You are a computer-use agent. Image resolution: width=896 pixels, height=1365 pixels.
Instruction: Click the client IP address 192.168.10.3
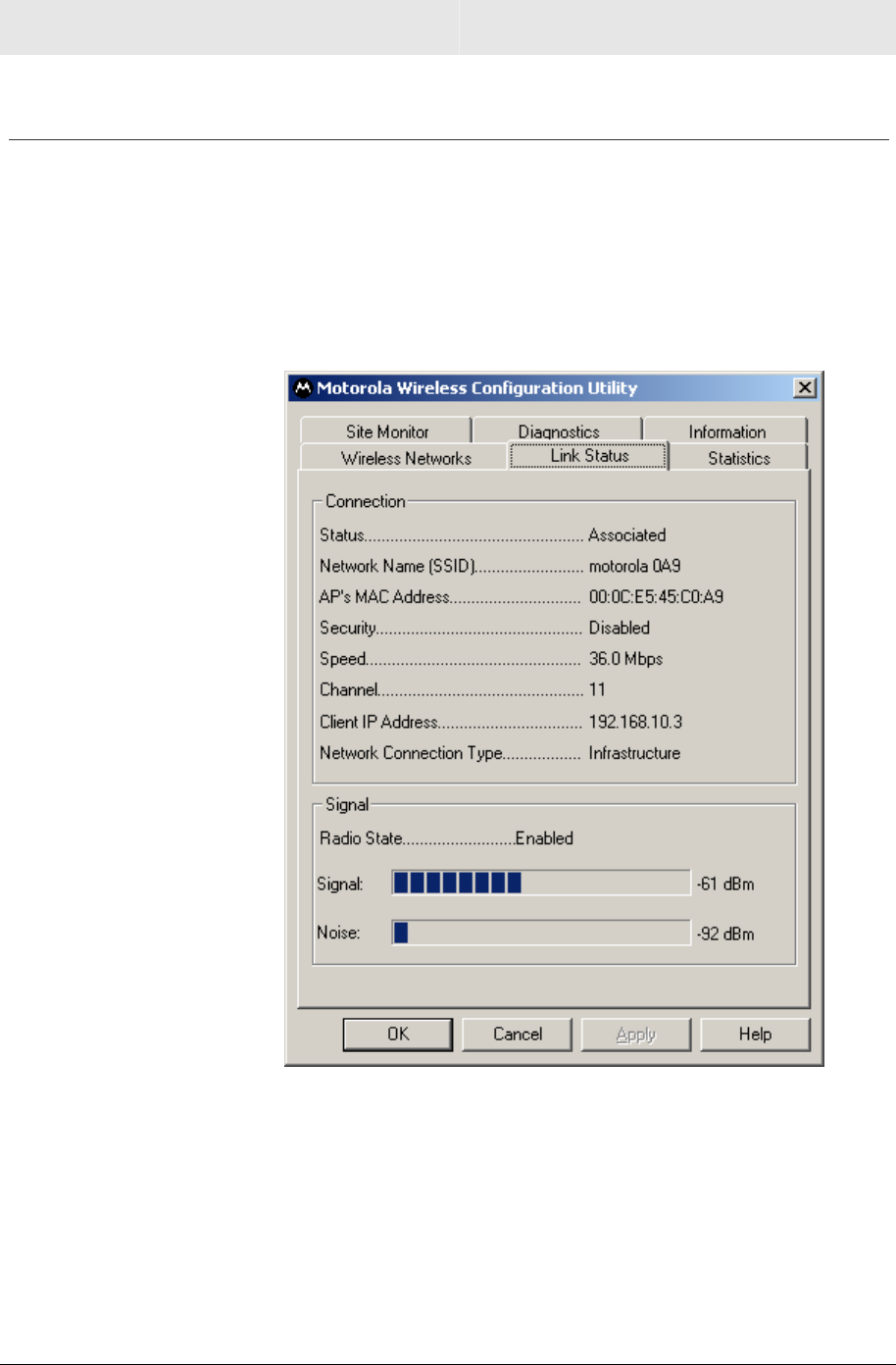[635, 722]
